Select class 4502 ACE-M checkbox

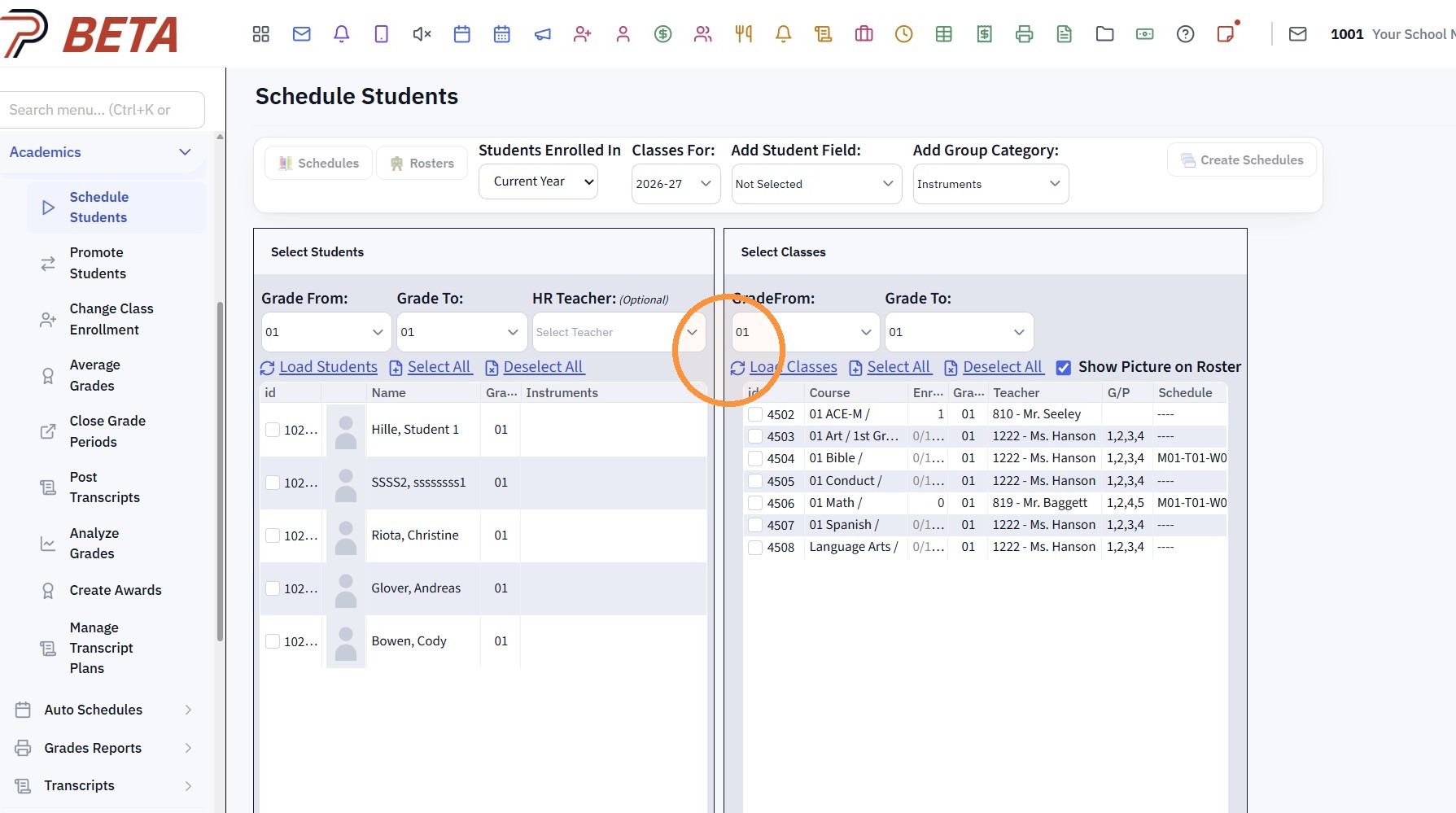pos(755,414)
